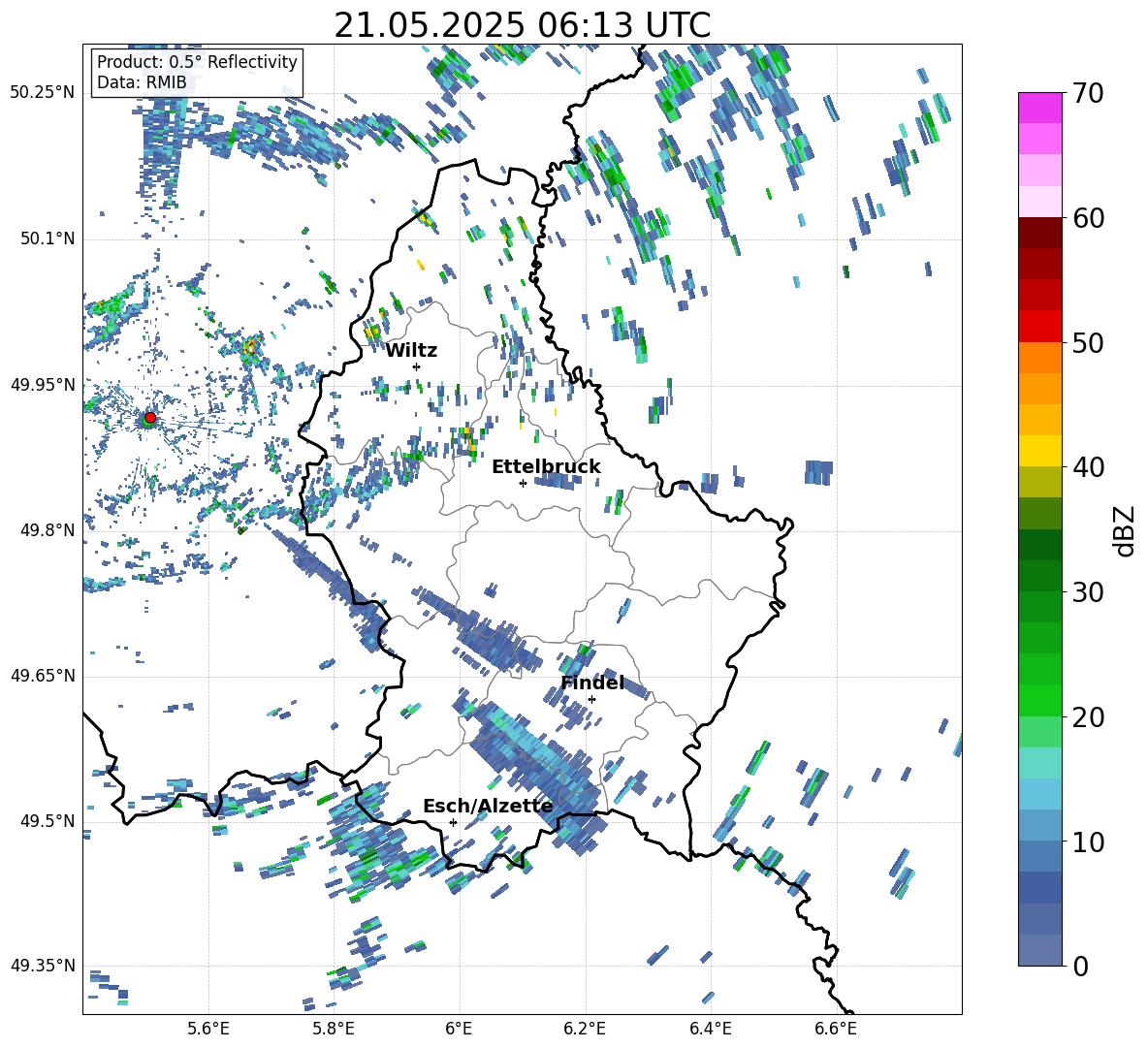This screenshot has height=1048, width=1148.
Task: Click the 49.65°N latitude label
Action: click(x=43, y=676)
